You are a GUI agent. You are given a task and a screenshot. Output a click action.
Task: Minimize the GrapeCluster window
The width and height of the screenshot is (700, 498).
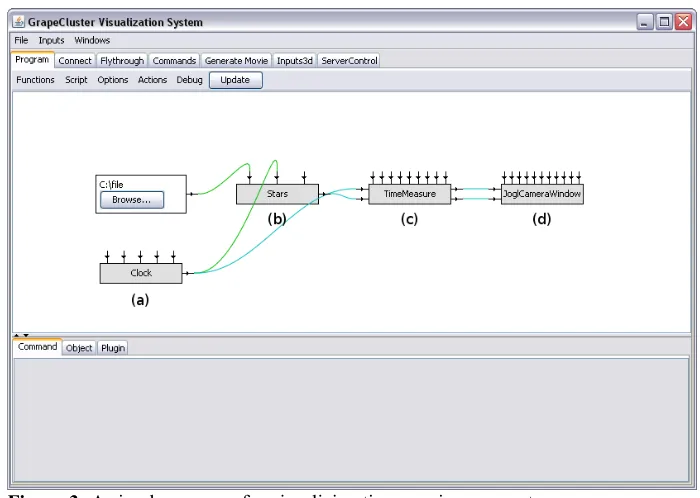[x=644, y=21]
